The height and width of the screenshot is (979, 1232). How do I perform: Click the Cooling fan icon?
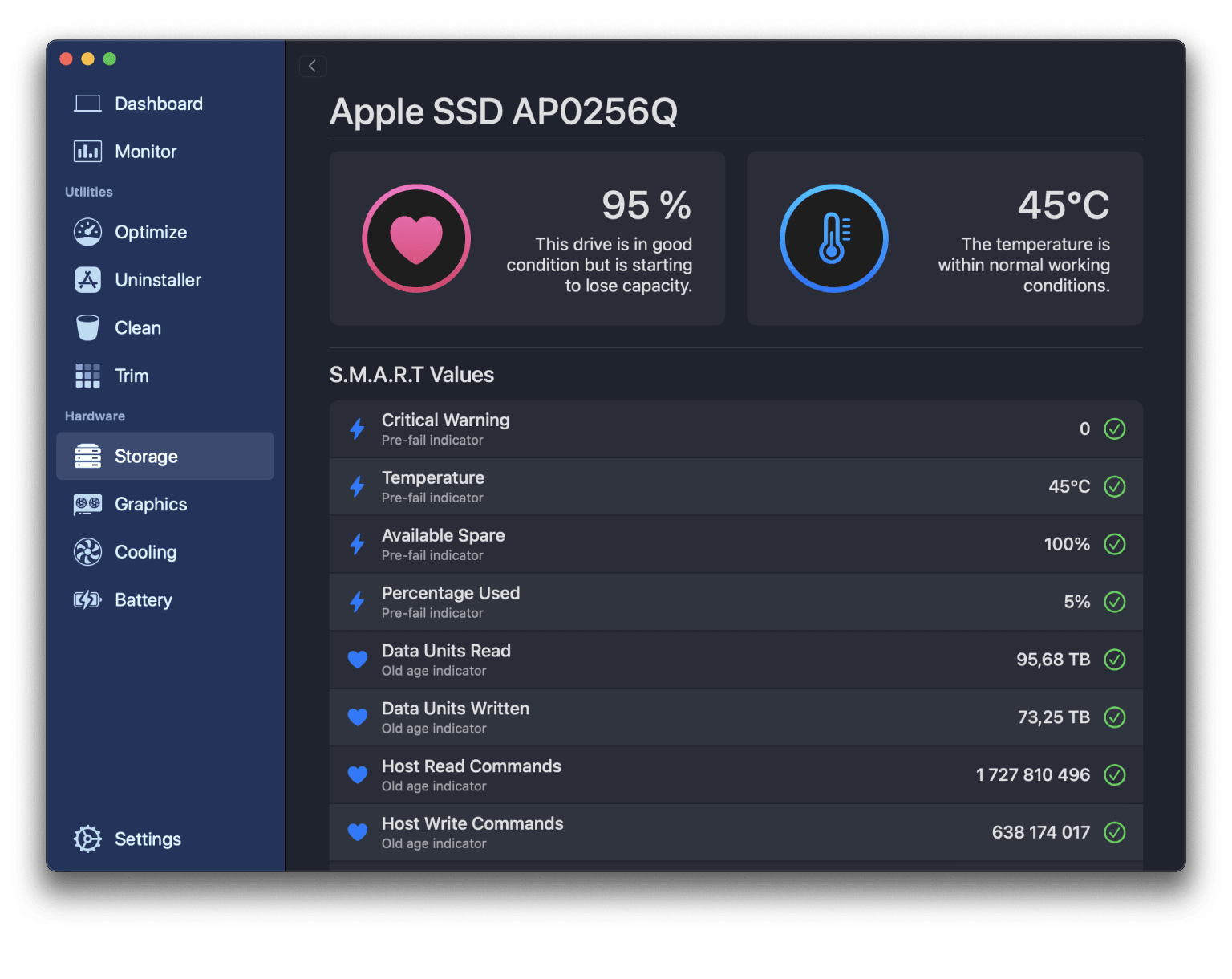87,552
